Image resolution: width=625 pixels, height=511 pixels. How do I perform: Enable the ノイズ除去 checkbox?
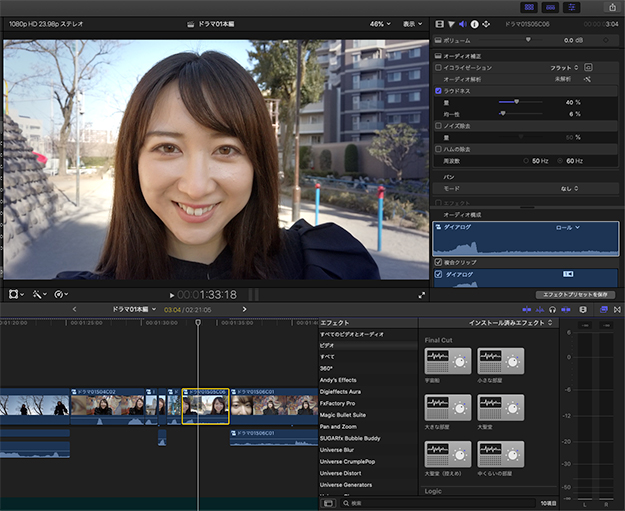[438, 126]
